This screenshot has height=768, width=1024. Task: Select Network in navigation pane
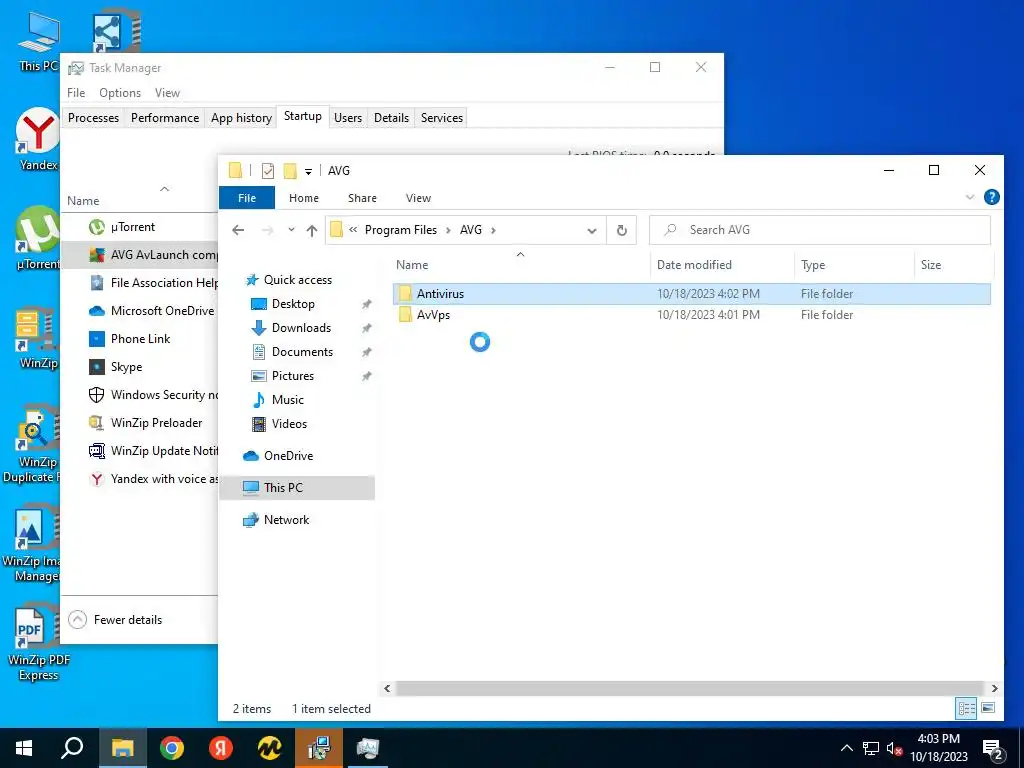click(x=286, y=520)
